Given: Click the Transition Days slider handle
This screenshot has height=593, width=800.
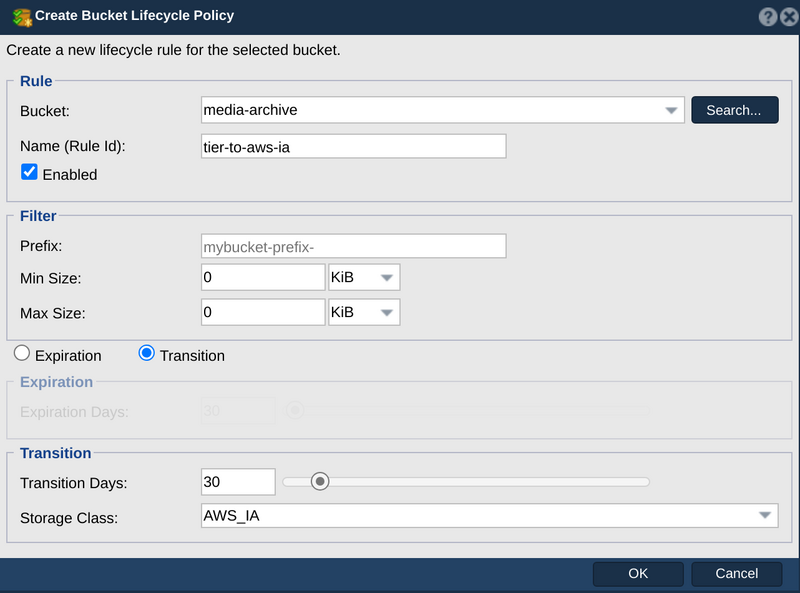Looking at the screenshot, I should point(320,481).
